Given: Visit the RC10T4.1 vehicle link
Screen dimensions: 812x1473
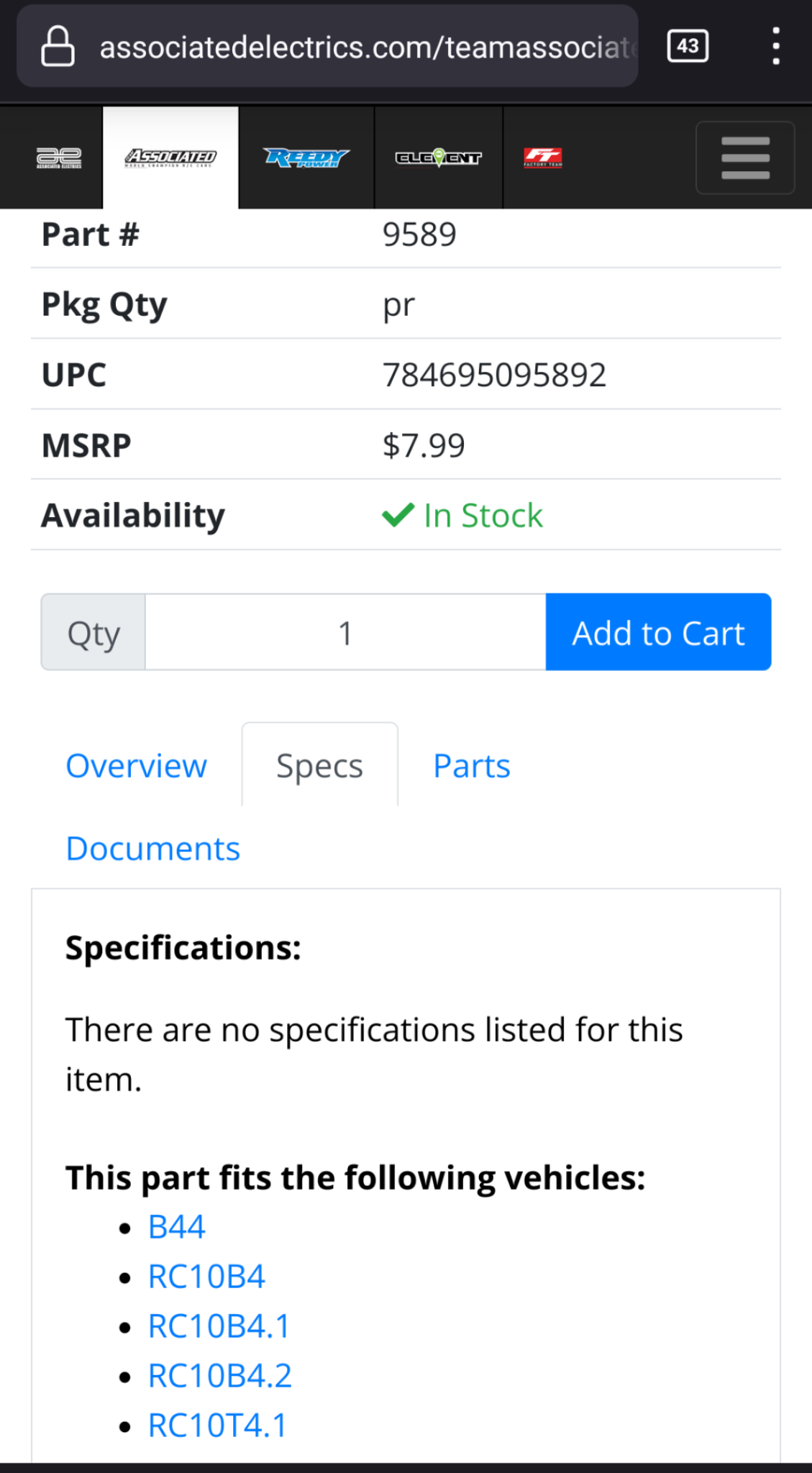Looking at the screenshot, I should tap(218, 1426).
